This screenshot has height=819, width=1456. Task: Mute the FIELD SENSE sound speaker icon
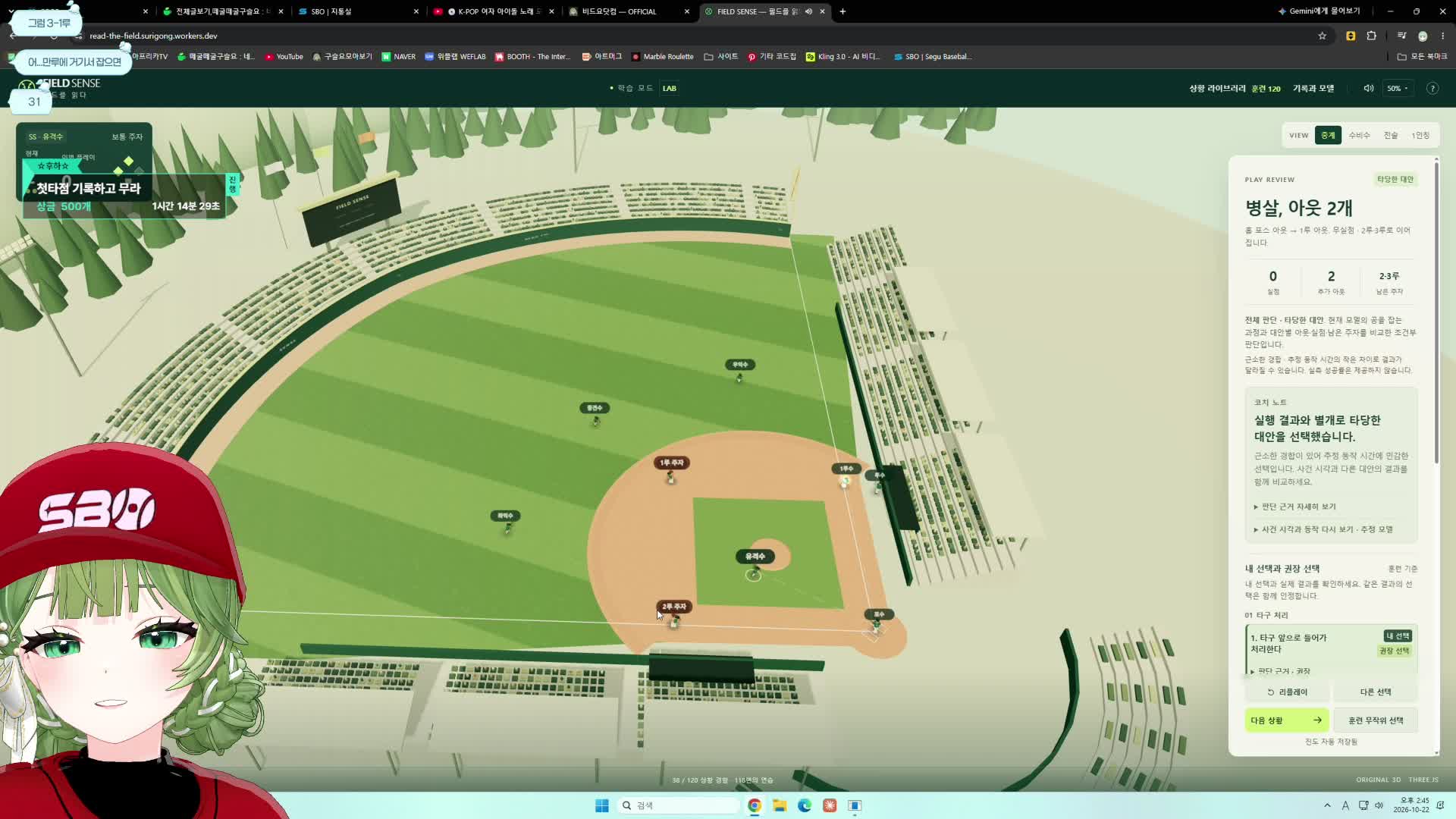coord(1369,88)
